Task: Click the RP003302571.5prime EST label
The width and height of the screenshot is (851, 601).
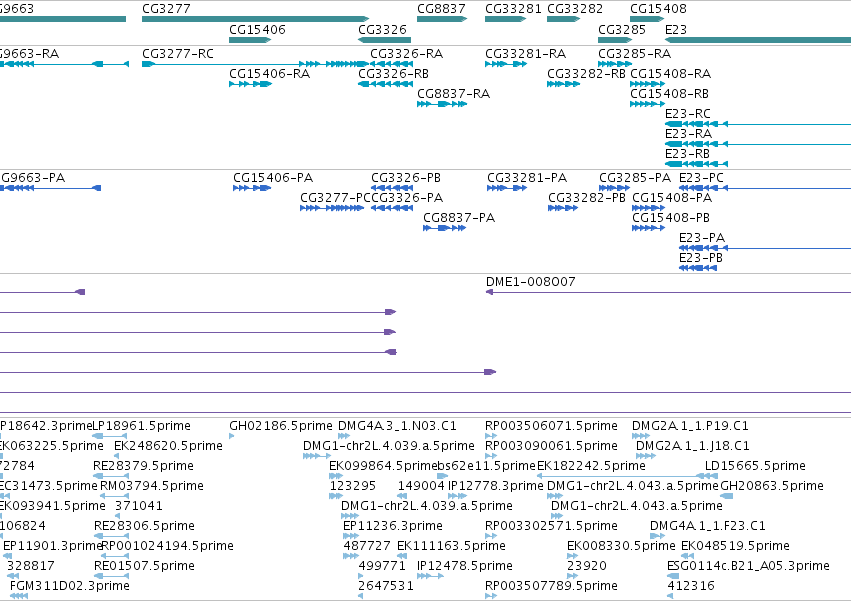Action: coord(551,526)
